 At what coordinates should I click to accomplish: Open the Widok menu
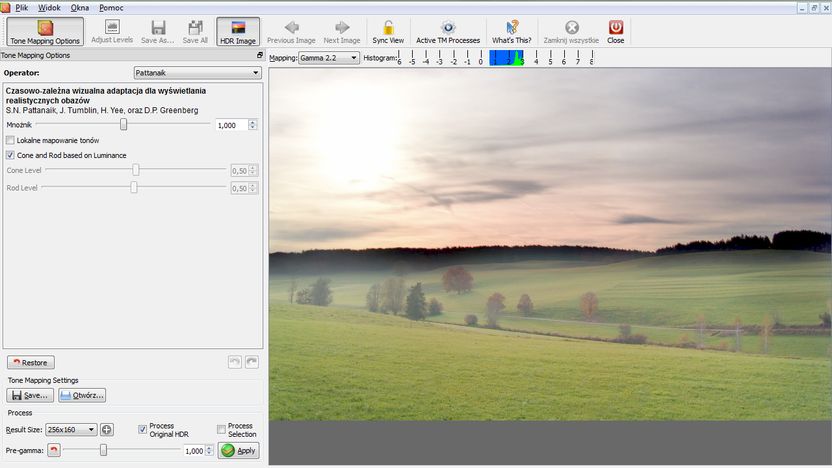pyautogui.click(x=49, y=7)
